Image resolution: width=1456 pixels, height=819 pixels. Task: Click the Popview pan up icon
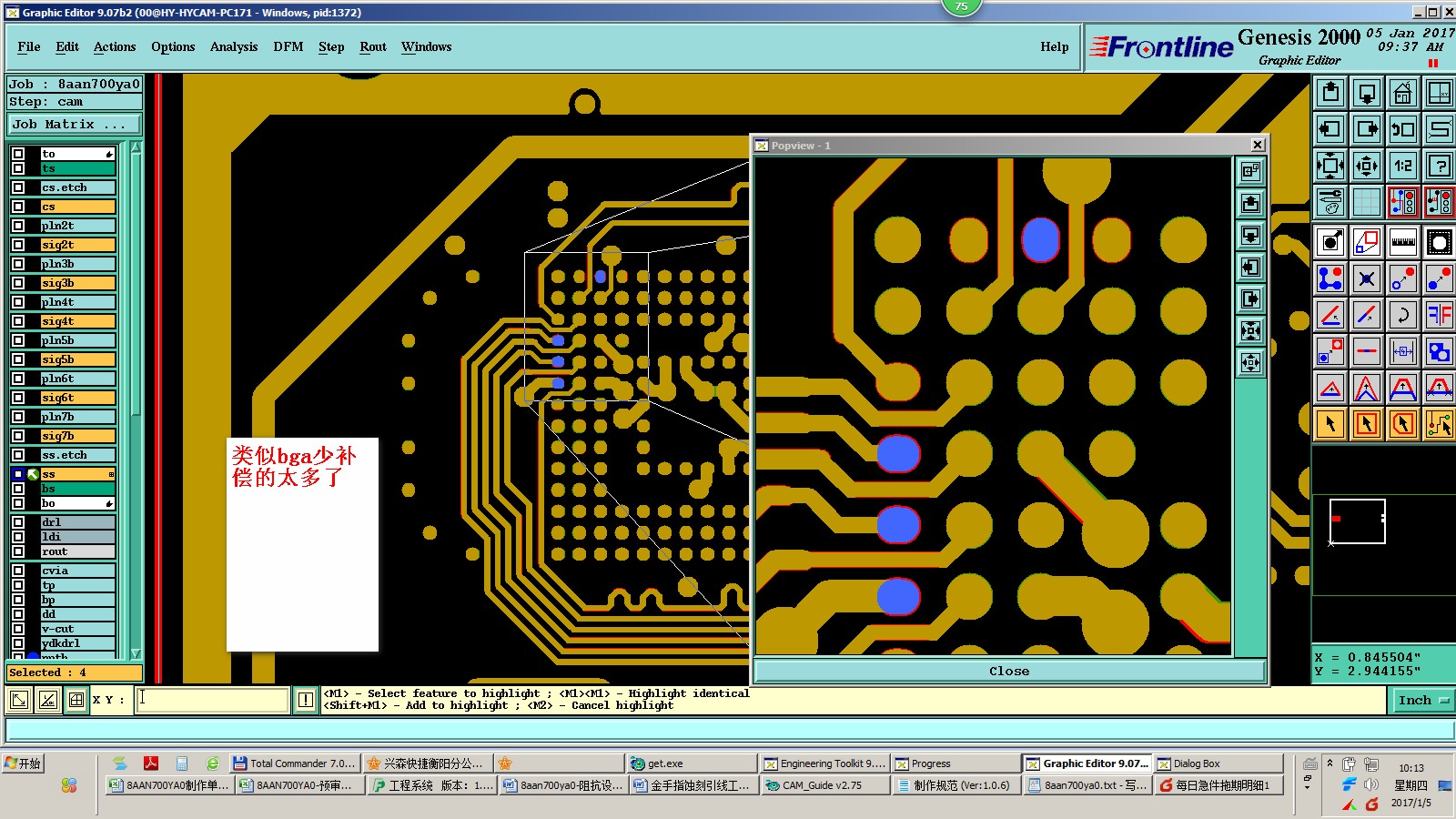click(1251, 203)
